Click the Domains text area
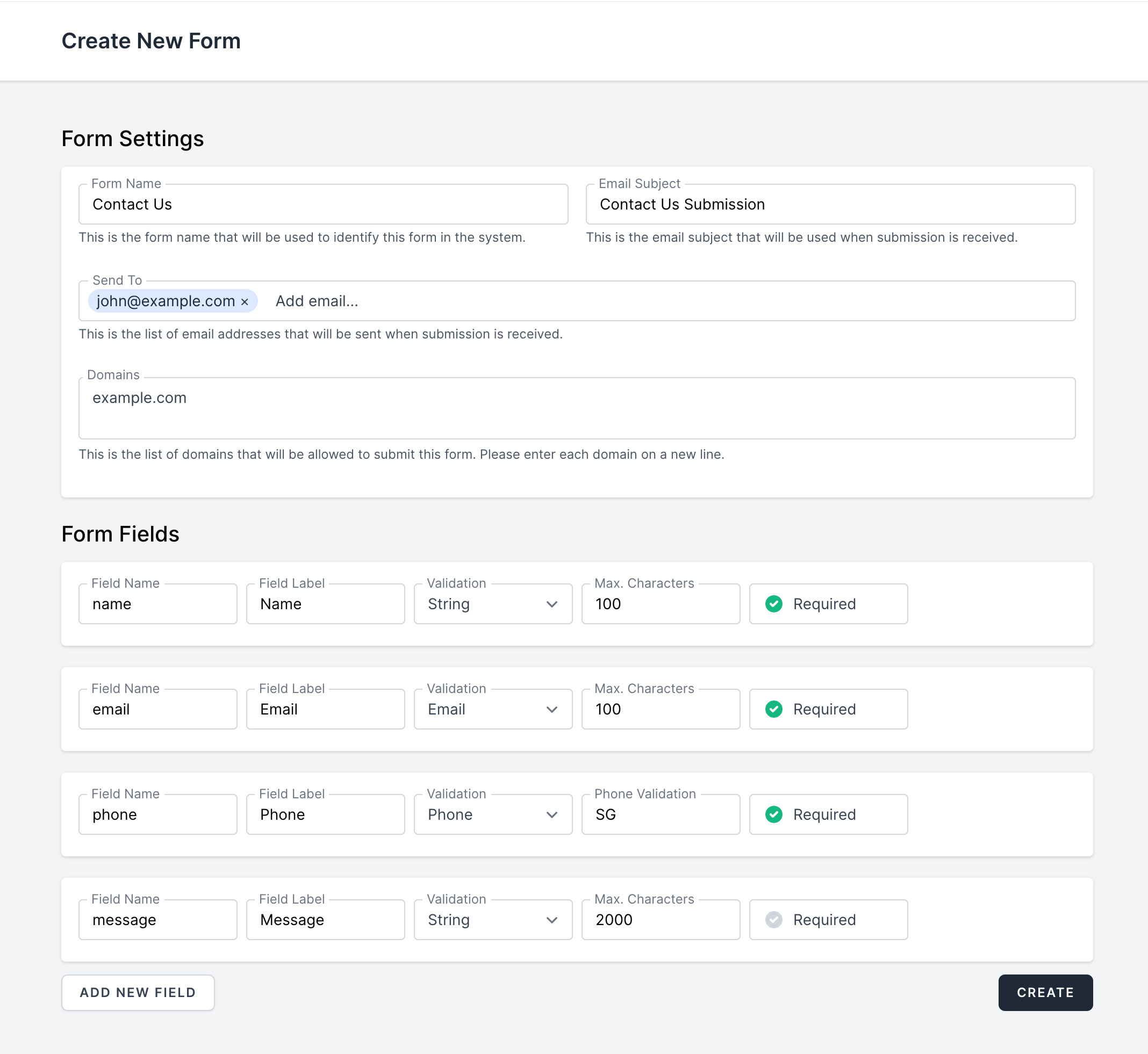 coord(576,408)
